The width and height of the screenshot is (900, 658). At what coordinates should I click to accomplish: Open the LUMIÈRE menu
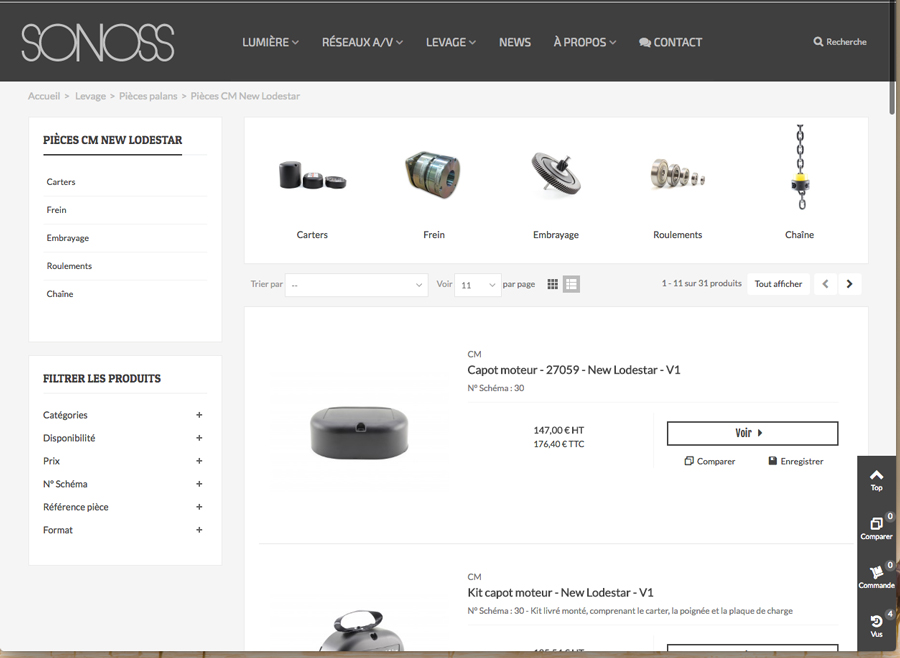[x=270, y=42]
